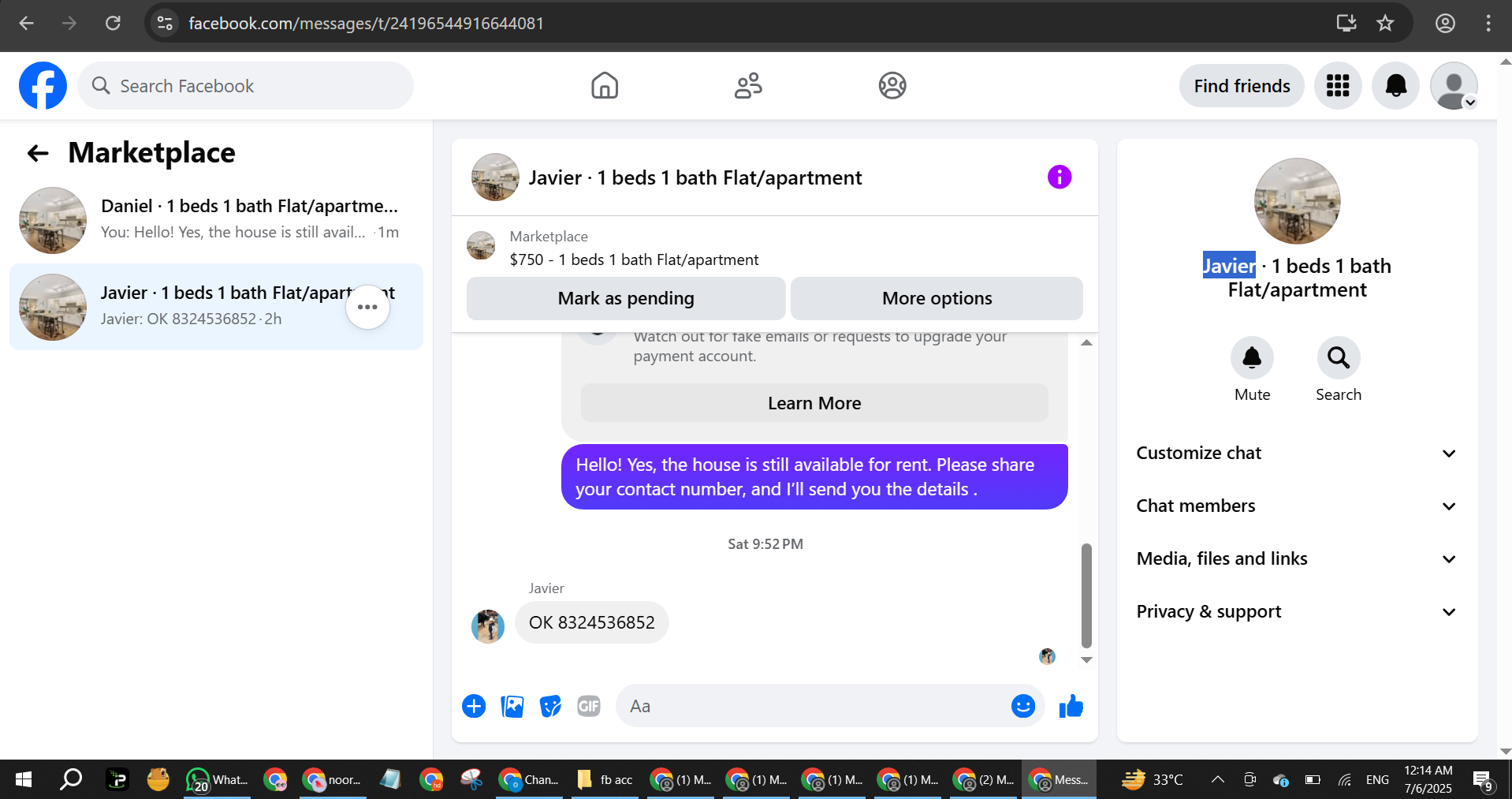Click Javier's avatar next to the message

pyautogui.click(x=488, y=626)
